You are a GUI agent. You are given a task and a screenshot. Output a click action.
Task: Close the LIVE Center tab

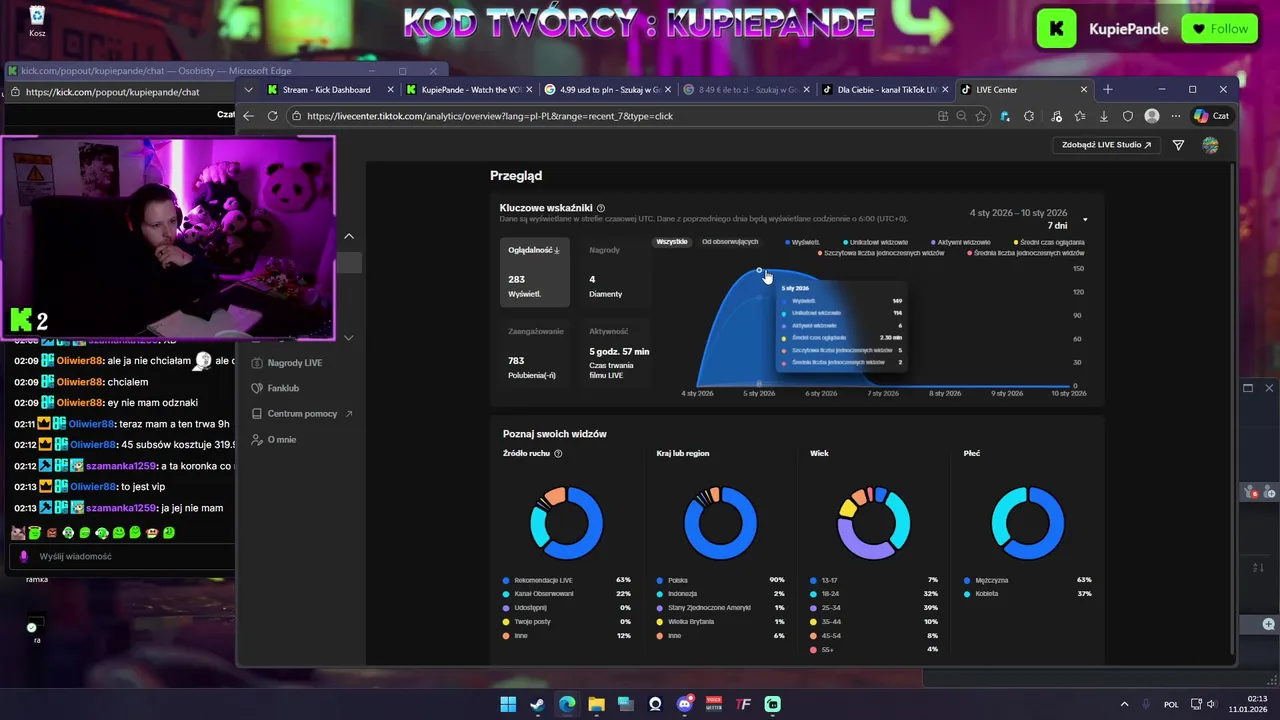tap(1083, 89)
